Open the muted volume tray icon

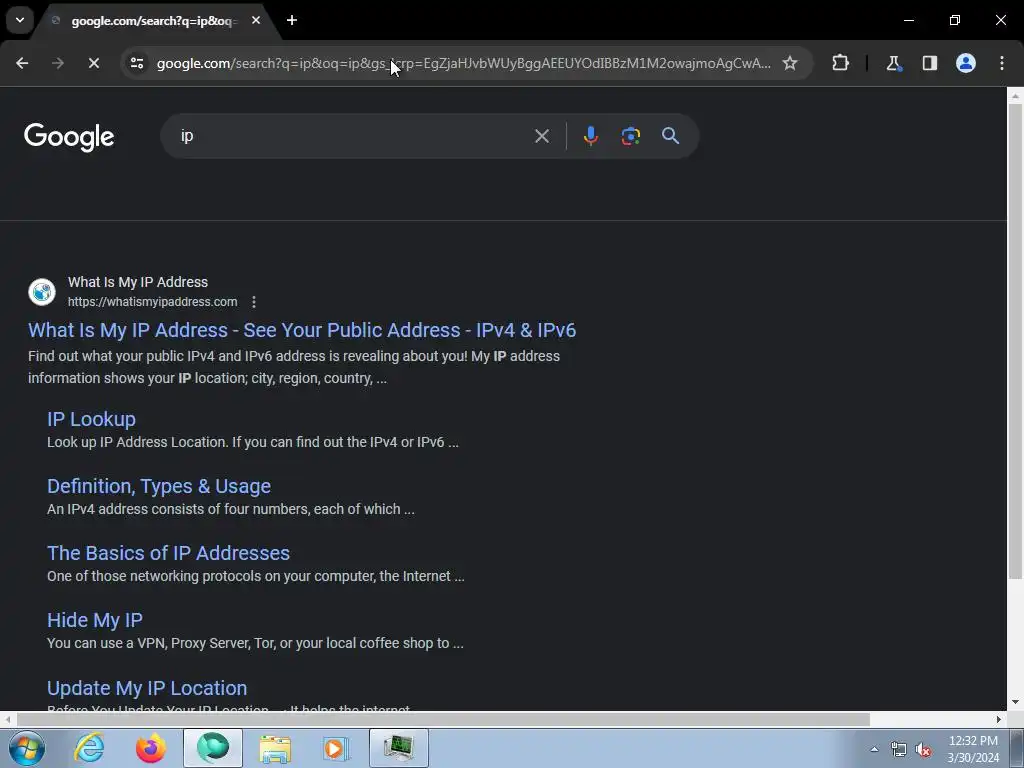pos(923,749)
